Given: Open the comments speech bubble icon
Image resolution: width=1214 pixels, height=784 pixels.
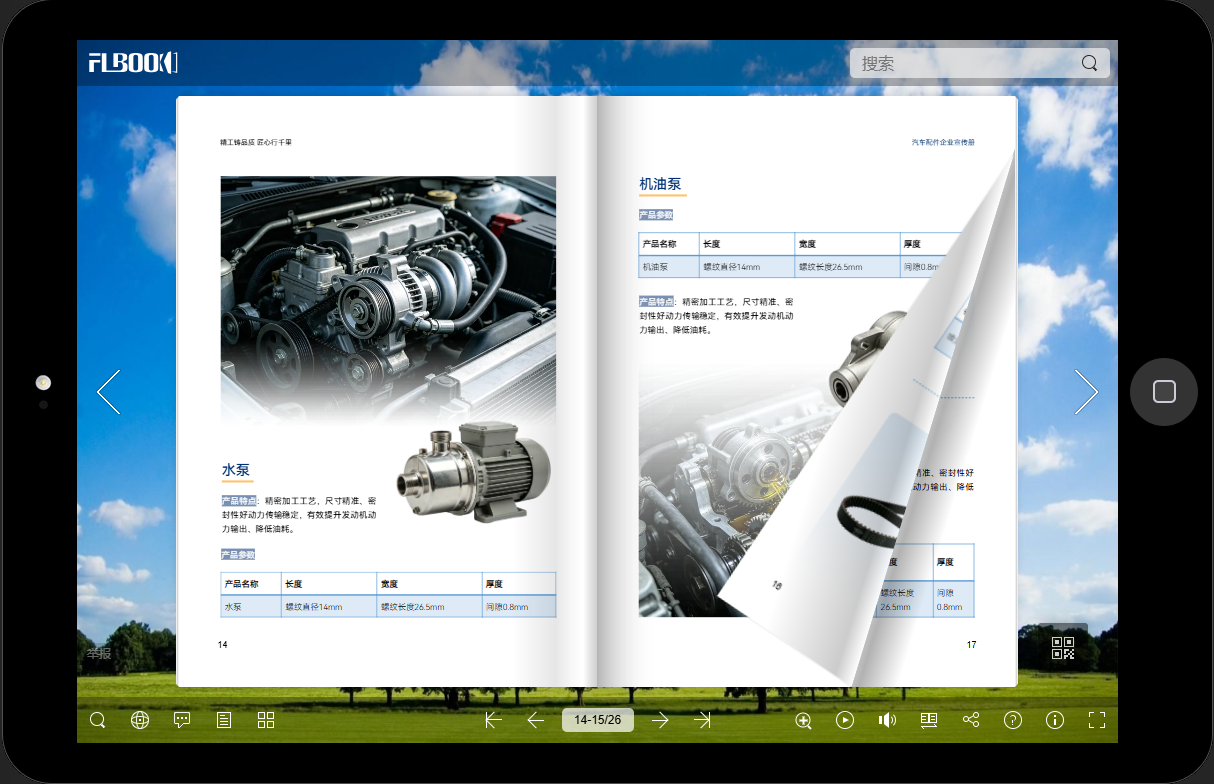Looking at the screenshot, I should pos(182,720).
